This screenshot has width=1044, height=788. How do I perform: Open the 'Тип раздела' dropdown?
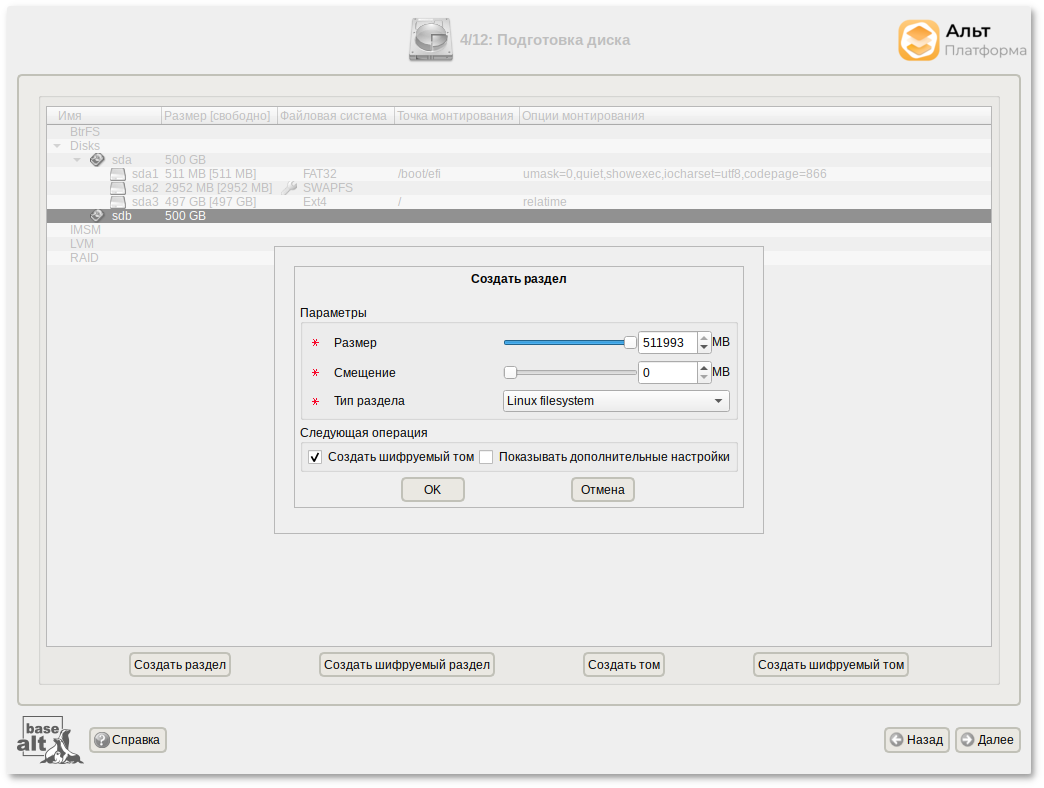(616, 401)
